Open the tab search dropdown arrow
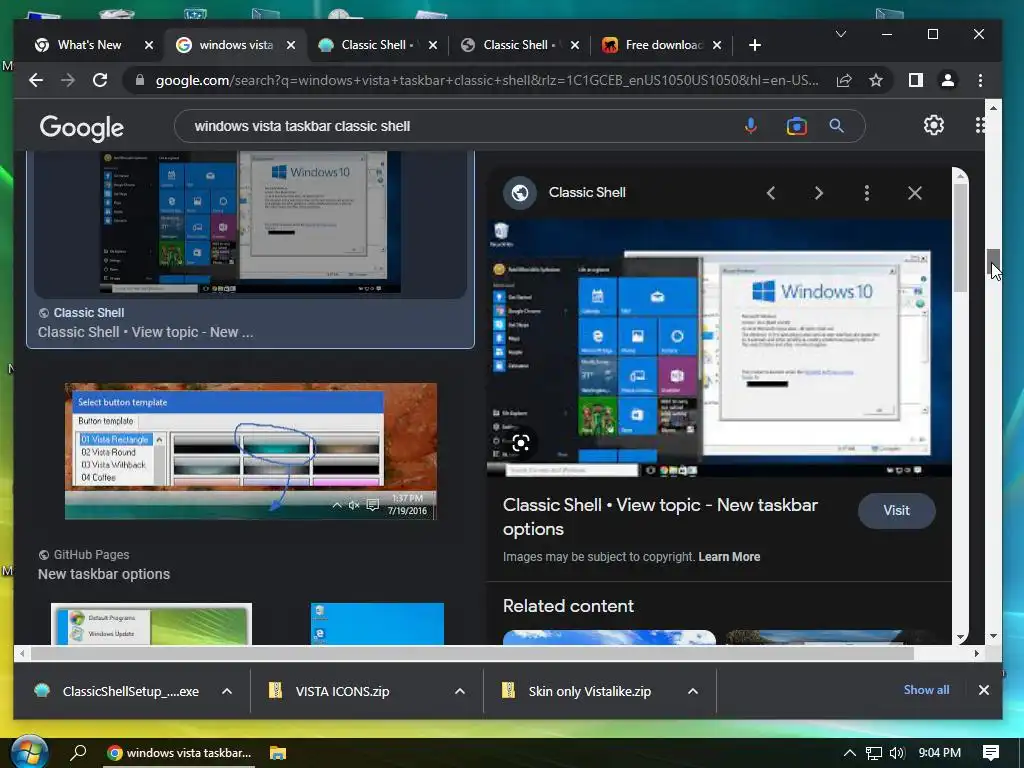The width and height of the screenshot is (1024, 768). [x=841, y=34]
